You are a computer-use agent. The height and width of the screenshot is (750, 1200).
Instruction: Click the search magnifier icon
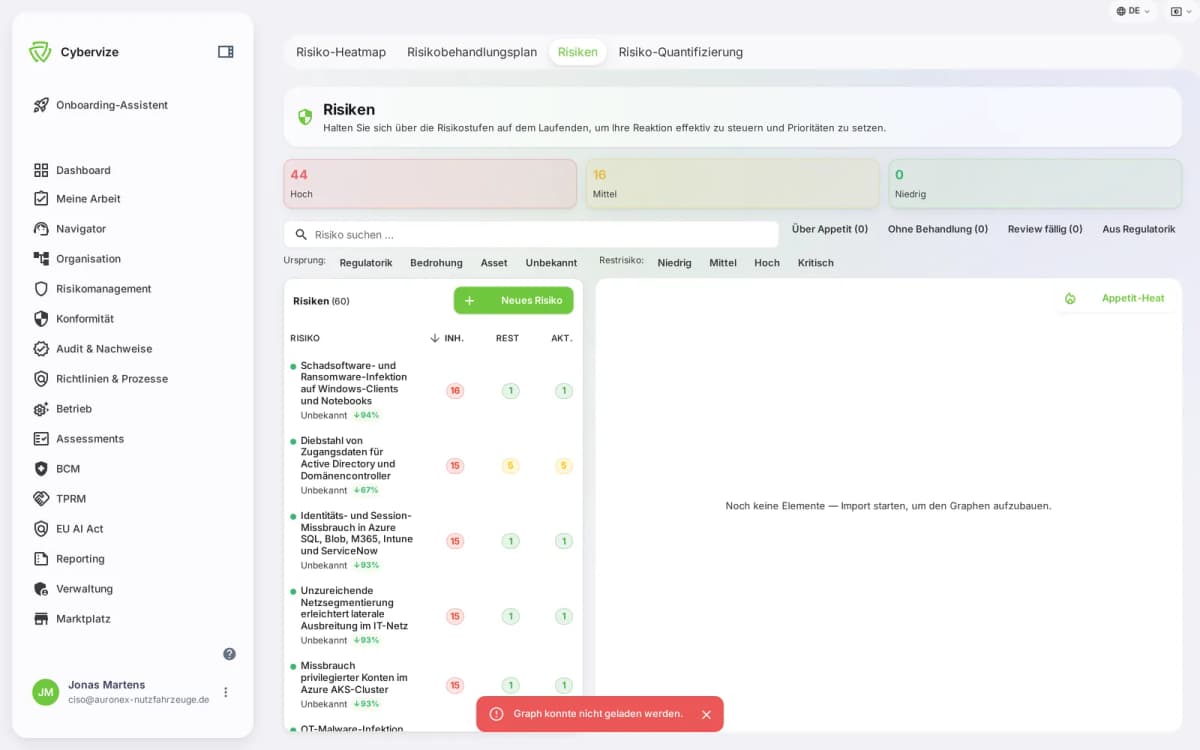[x=301, y=235]
